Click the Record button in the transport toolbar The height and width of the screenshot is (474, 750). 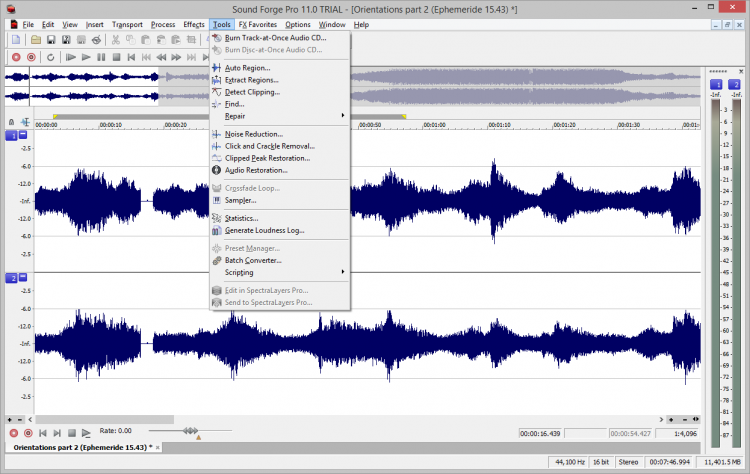pyautogui.click(x=14, y=57)
